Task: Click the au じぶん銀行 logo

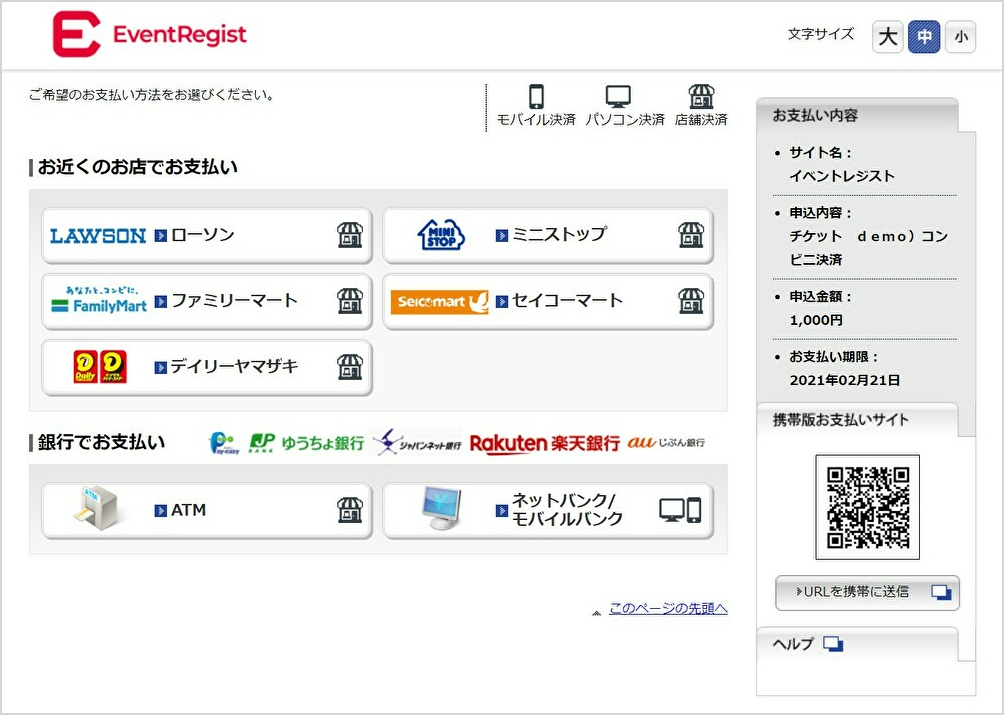Action: pyautogui.click(x=666, y=442)
